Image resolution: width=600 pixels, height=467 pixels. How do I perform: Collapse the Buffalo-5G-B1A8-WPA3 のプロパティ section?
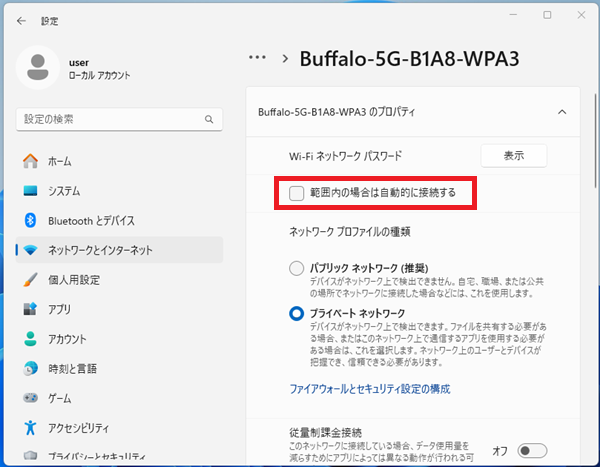click(x=562, y=112)
